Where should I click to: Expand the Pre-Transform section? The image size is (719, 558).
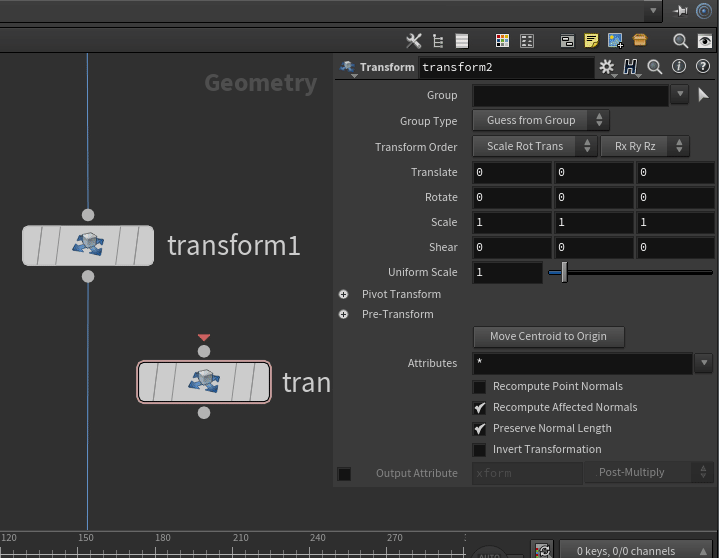pyautogui.click(x=344, y=315)
